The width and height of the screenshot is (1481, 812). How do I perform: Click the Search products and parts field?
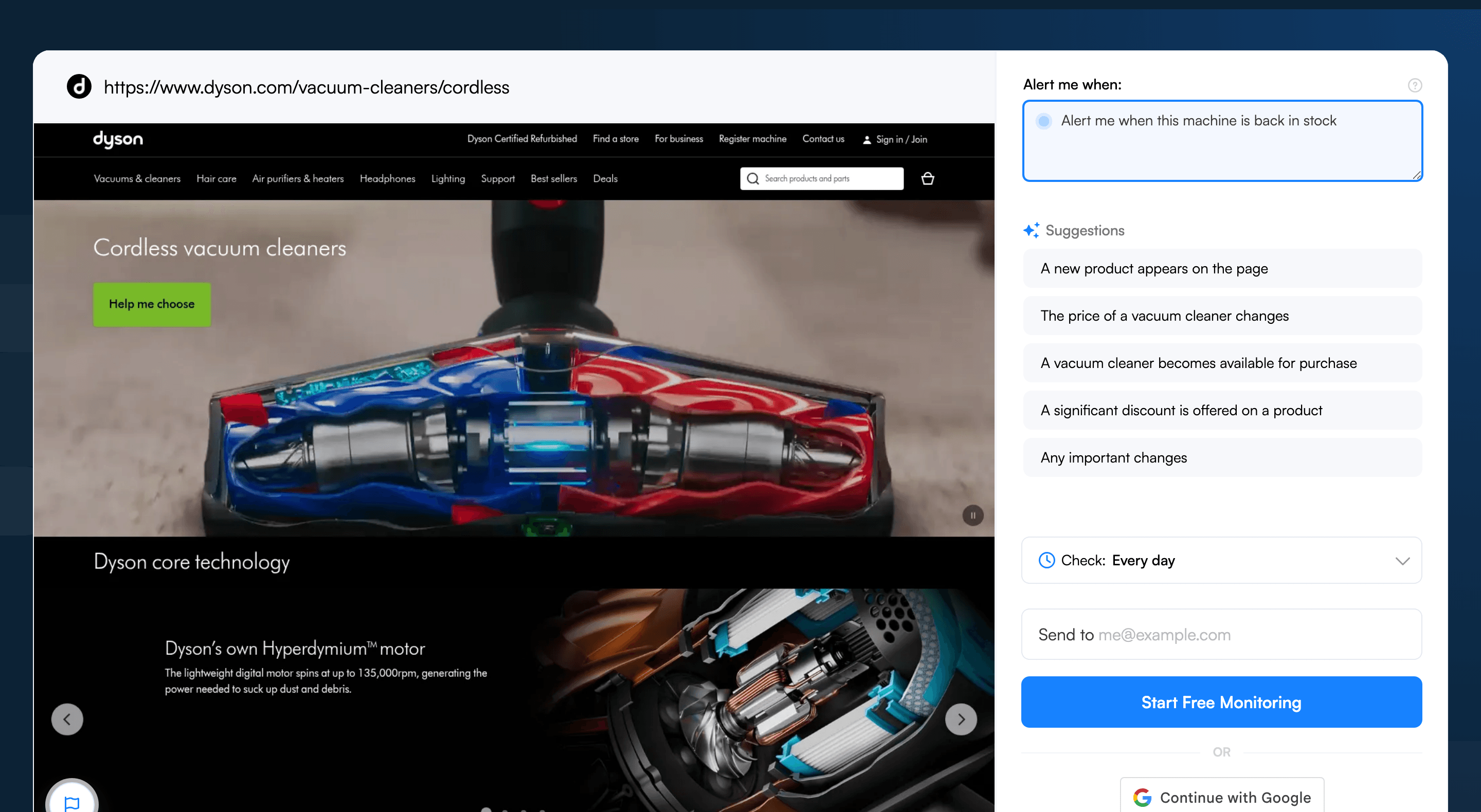pyautogui.click(x=822, y=179)
